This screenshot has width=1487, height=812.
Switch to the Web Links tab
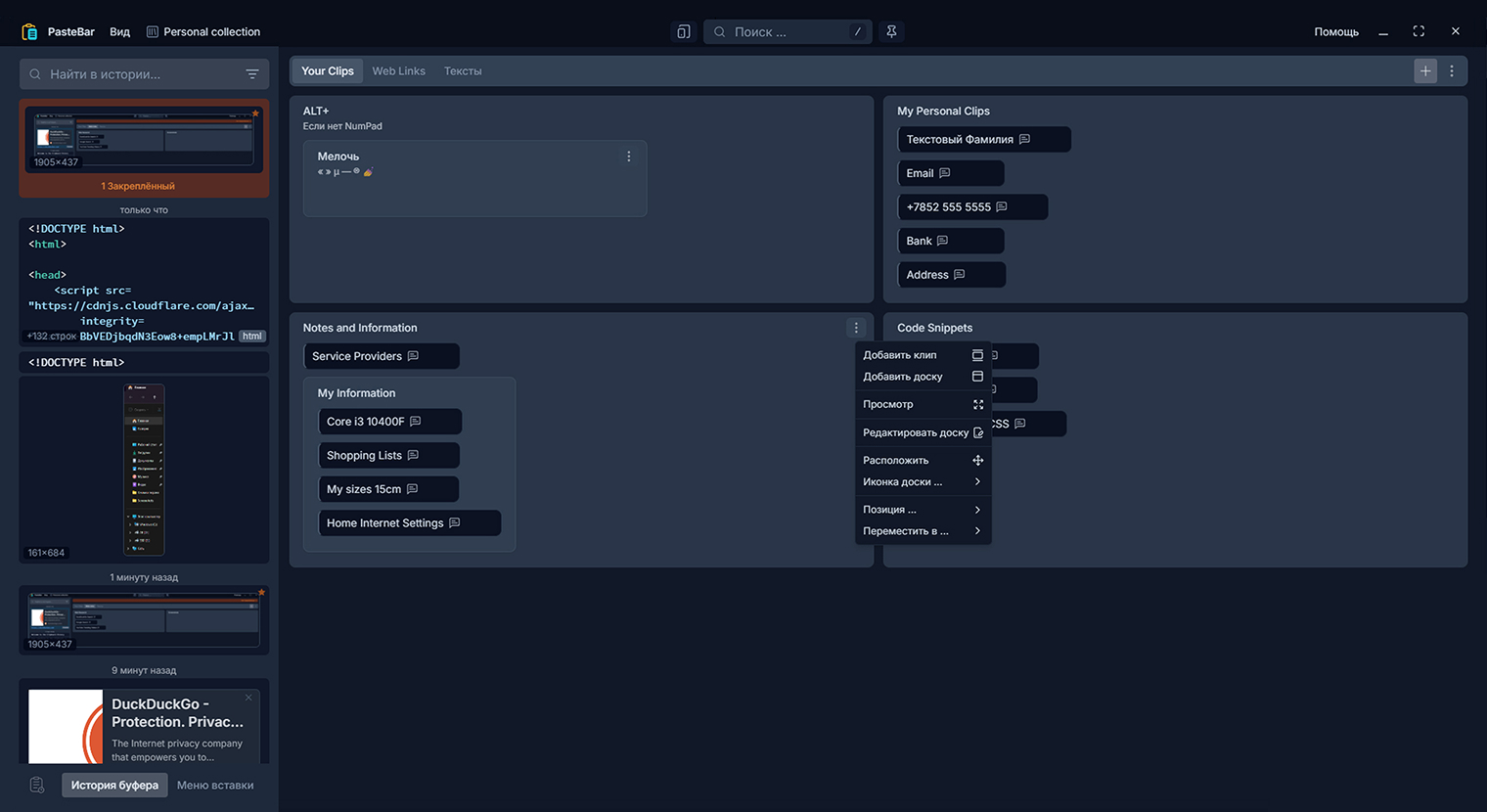(x=398, y=70)
